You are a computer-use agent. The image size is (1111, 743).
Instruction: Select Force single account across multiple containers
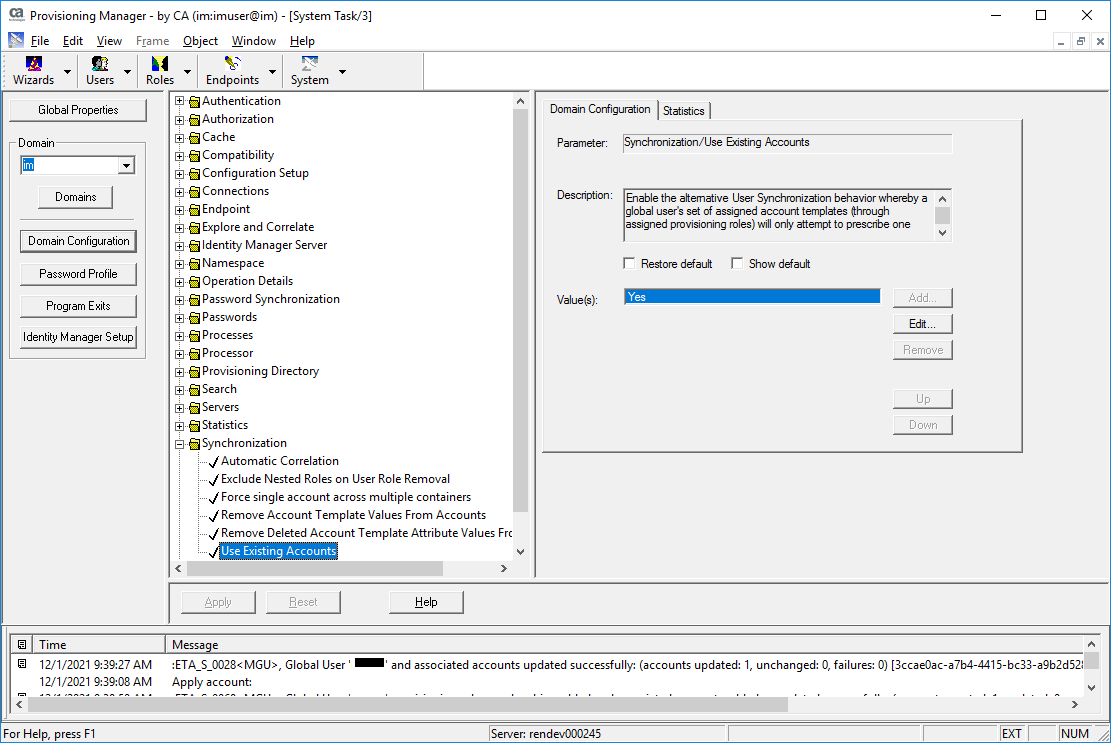pyautogui.click(x=345, y=497)
